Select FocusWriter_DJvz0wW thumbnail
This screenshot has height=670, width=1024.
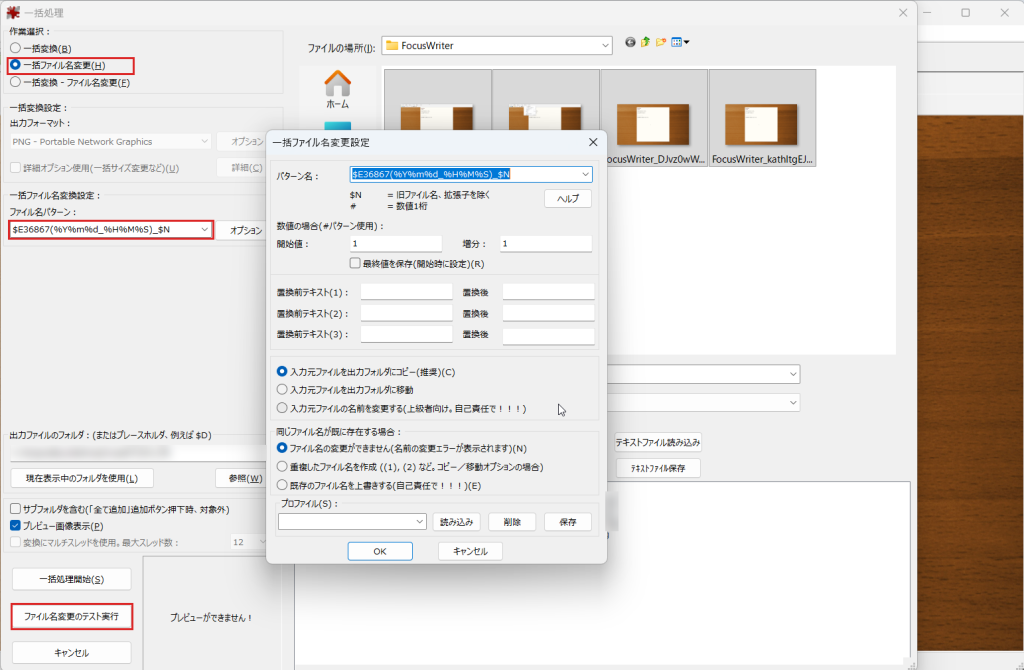[654, 118]
